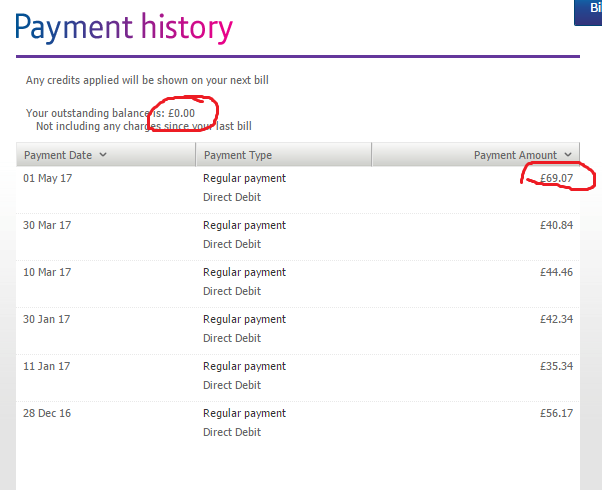
Task: Select the 01 May 17 payment row
Action: pos(298,190)
